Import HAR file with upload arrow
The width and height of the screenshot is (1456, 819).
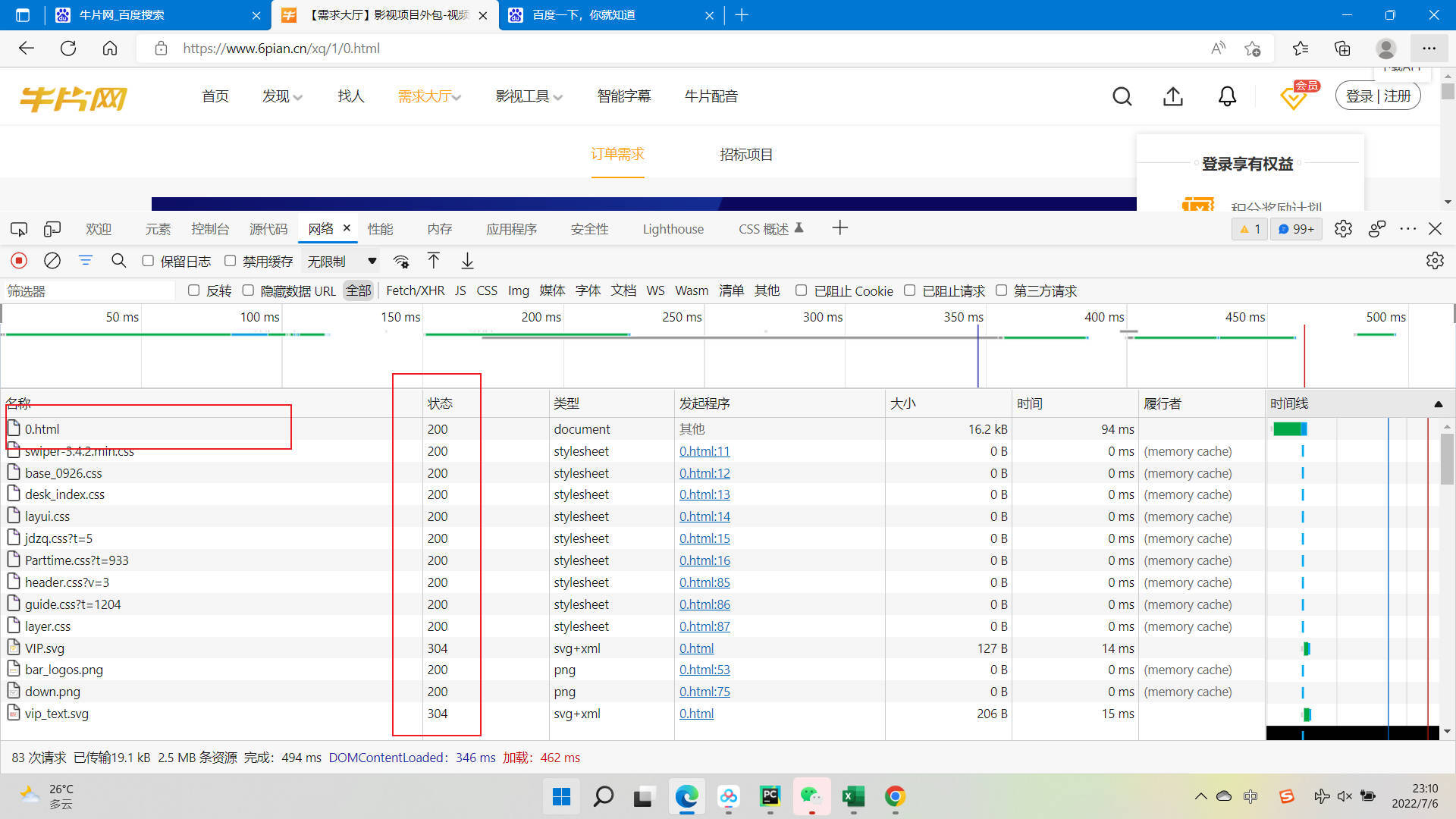(x=434, y=261)
